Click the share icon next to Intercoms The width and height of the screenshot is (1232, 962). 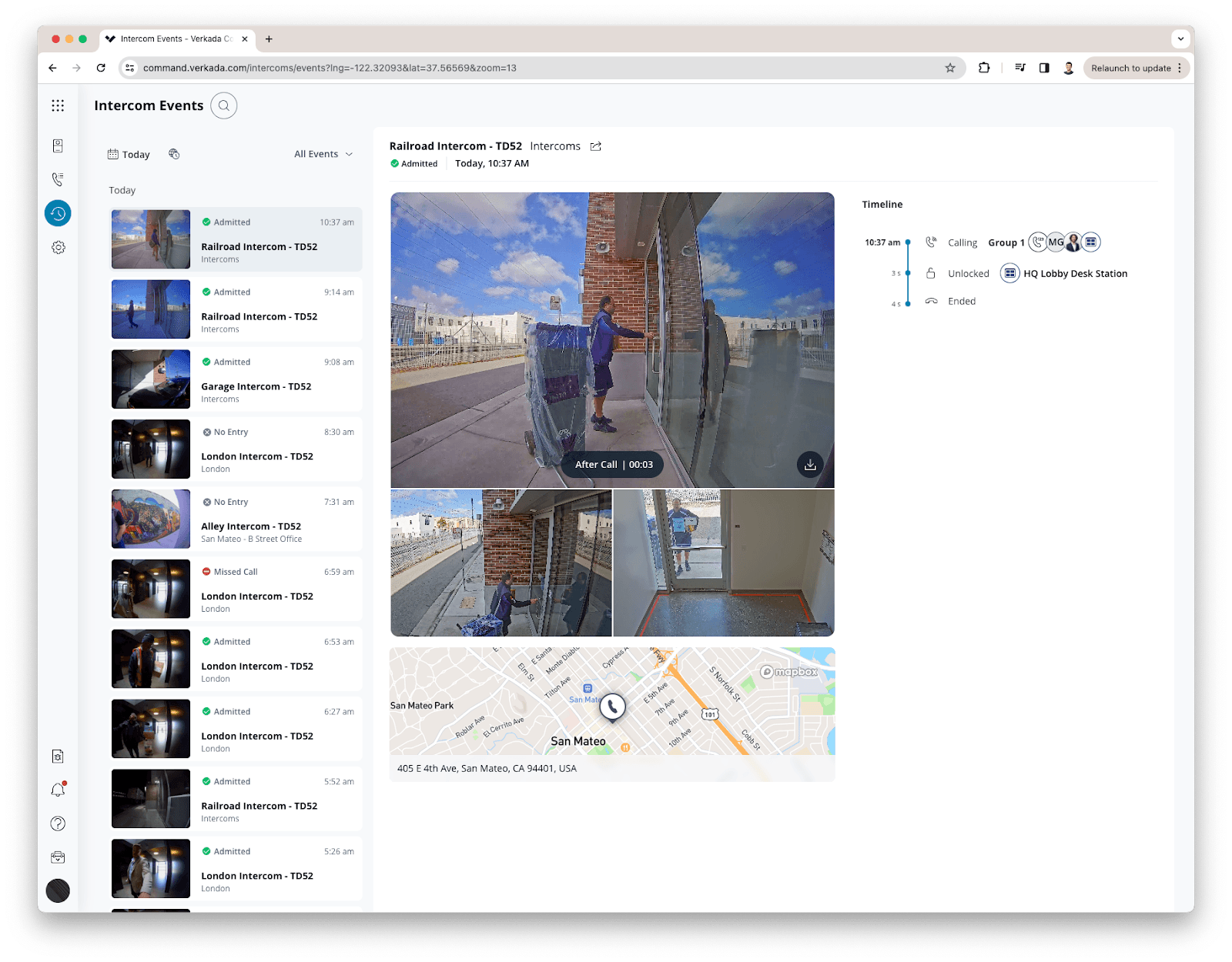[x=596, y=146]
